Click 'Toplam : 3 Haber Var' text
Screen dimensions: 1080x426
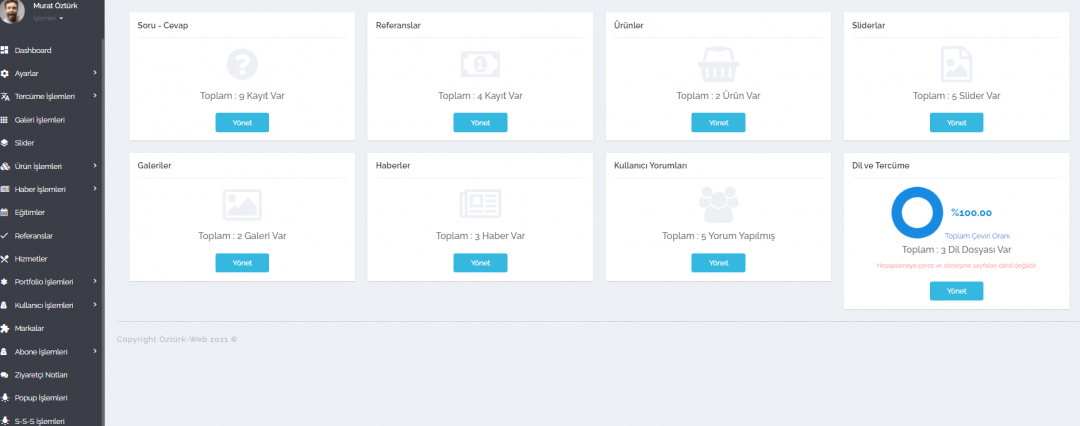point(480,236)
